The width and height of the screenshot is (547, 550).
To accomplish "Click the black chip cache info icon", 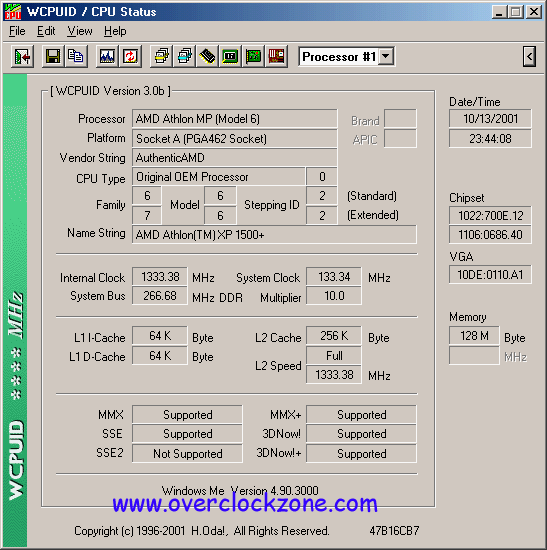I will [x=207, y=56].
